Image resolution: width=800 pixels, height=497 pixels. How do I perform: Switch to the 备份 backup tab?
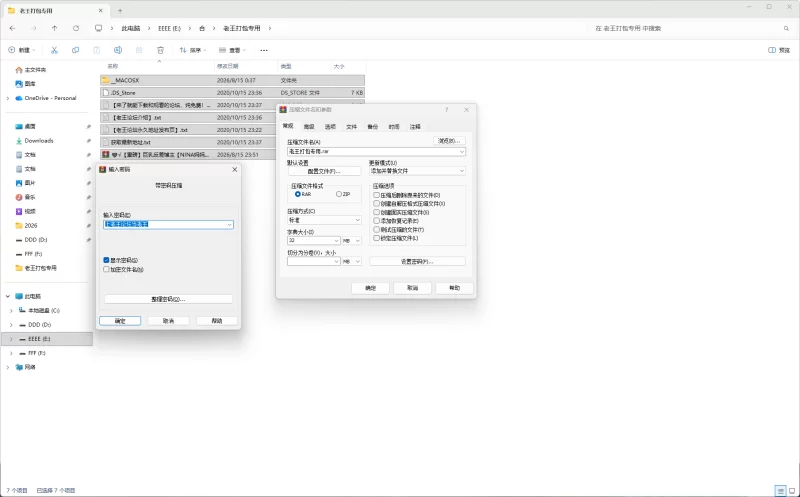point(372,127)
